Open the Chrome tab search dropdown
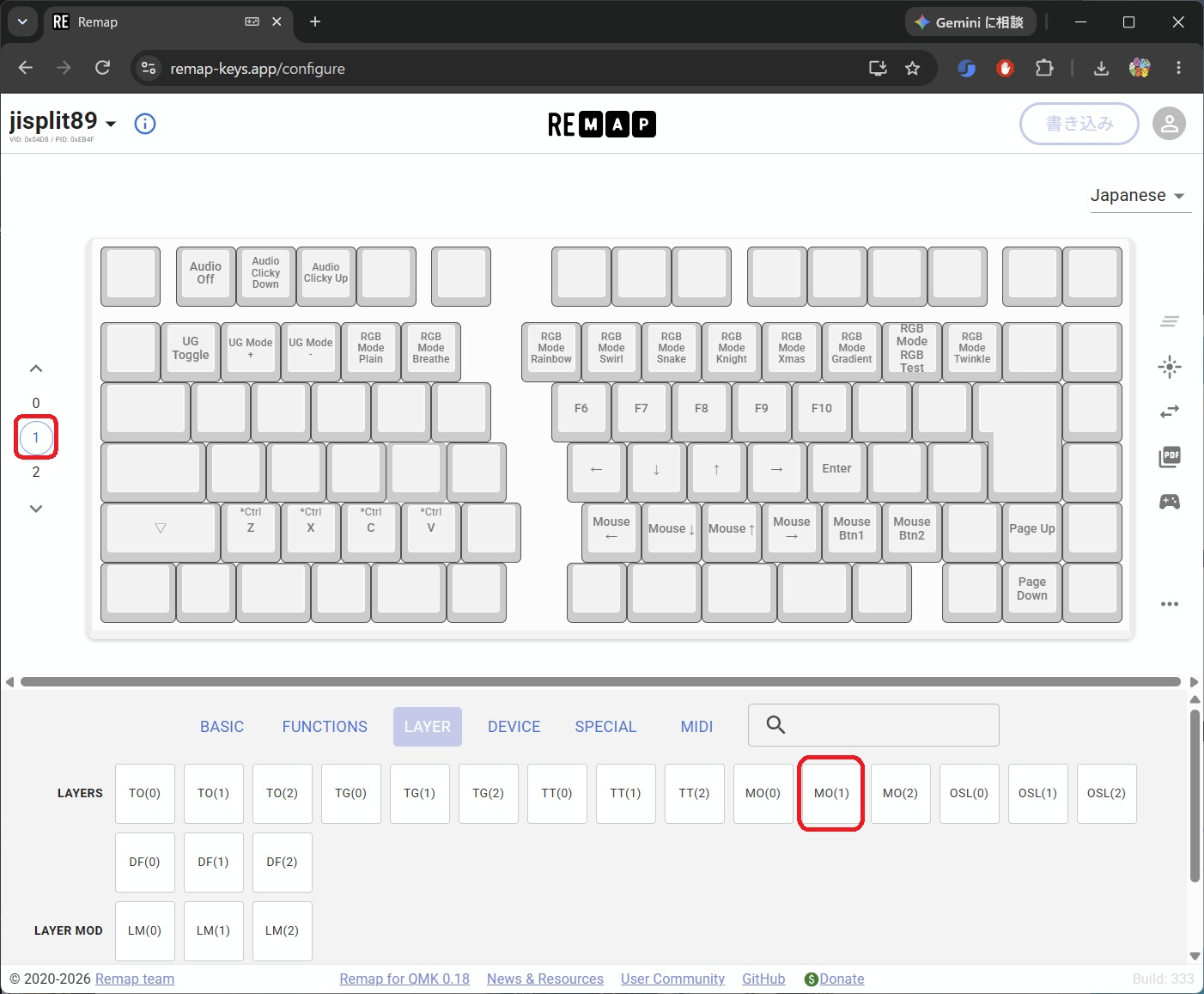Viewport: 1204px width, 994px height. (22, 21)
